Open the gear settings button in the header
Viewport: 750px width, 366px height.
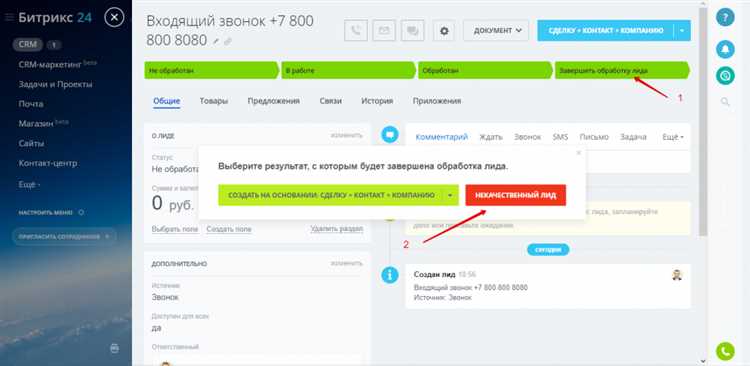(x=444, y=31)
